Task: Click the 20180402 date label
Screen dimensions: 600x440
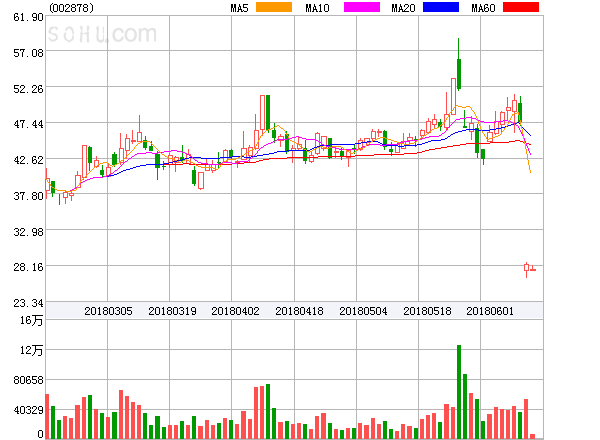Action: 235,311
